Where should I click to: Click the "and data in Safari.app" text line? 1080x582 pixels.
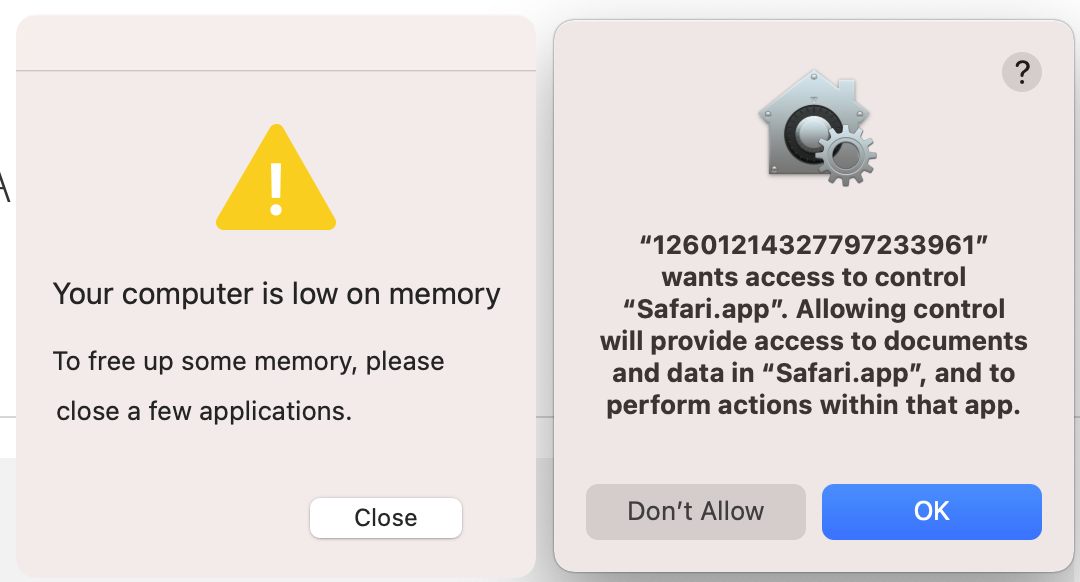(x=813, y=373)
